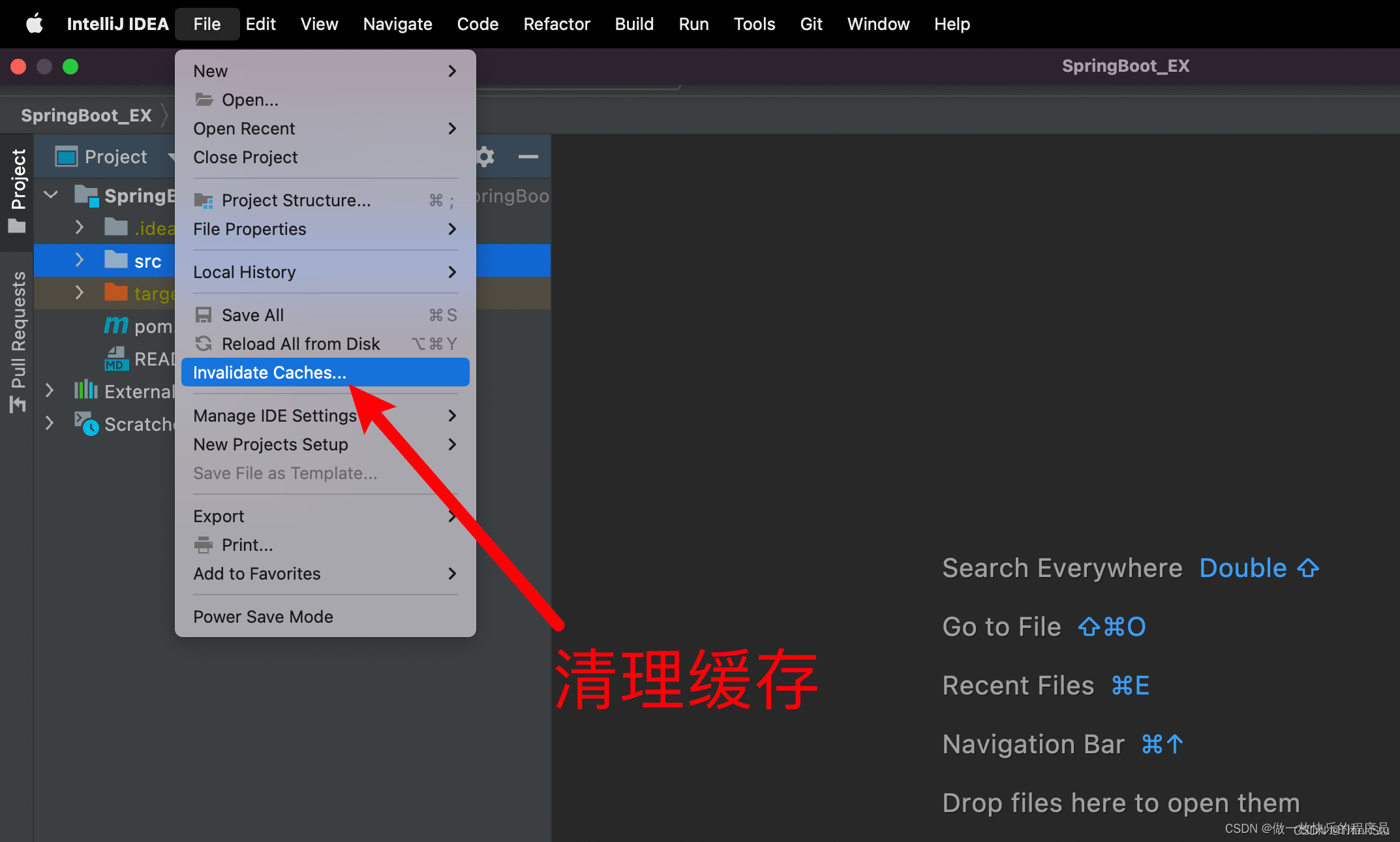Screen dimensions: 1400x842
Task: Click 'Recent Files' hint text
Action: 1018,685
